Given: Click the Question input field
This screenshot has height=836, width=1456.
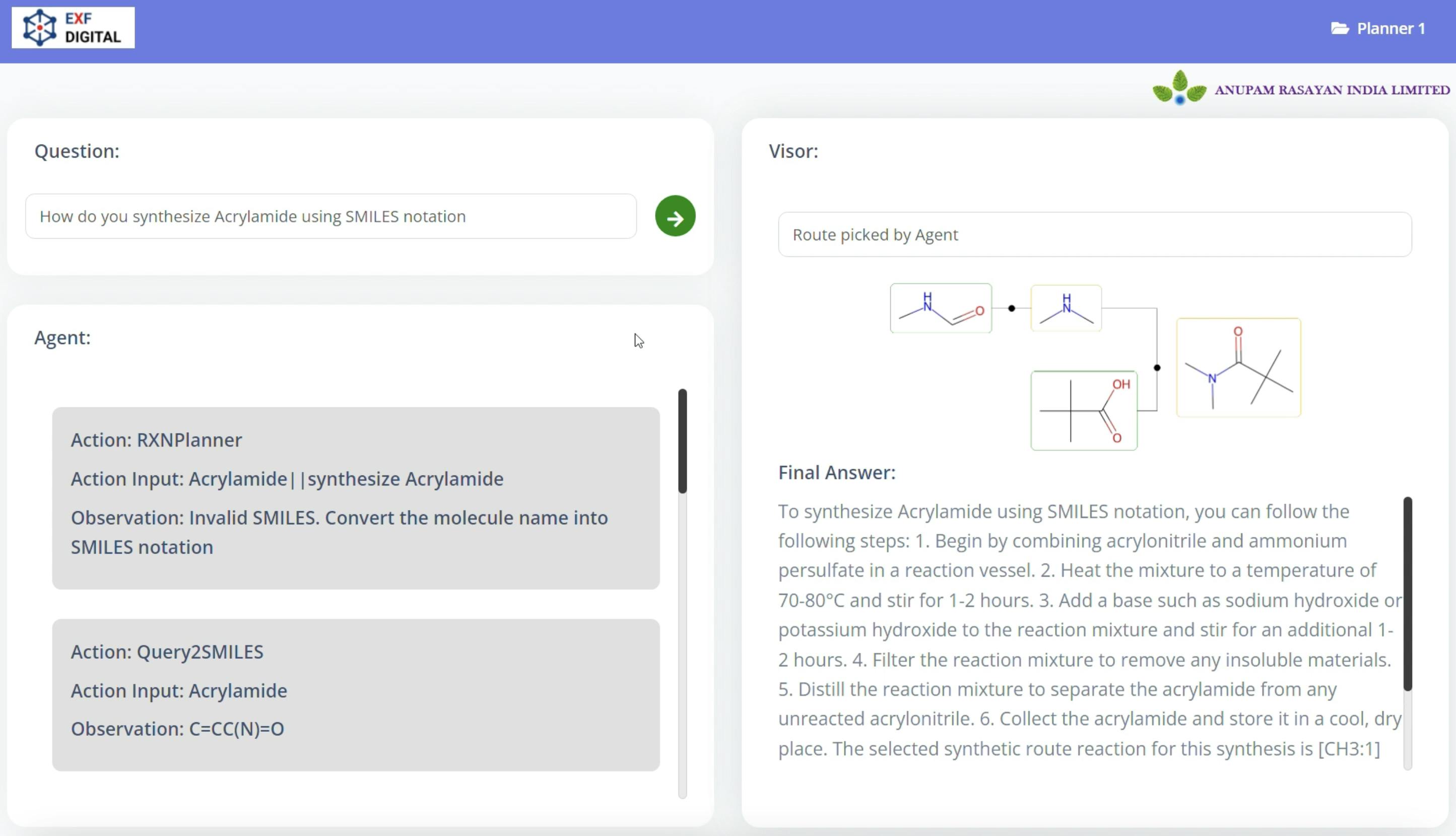Looking at the screenshot, I should pos(331,216).
